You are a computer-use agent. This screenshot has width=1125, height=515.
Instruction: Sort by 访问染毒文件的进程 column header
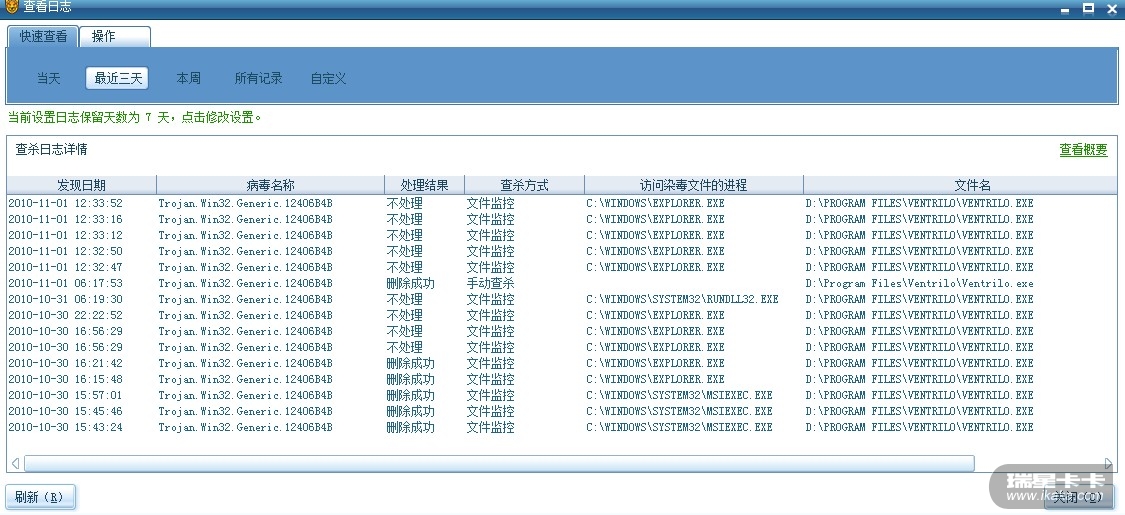pyautogui.click(x=694, y=185)
